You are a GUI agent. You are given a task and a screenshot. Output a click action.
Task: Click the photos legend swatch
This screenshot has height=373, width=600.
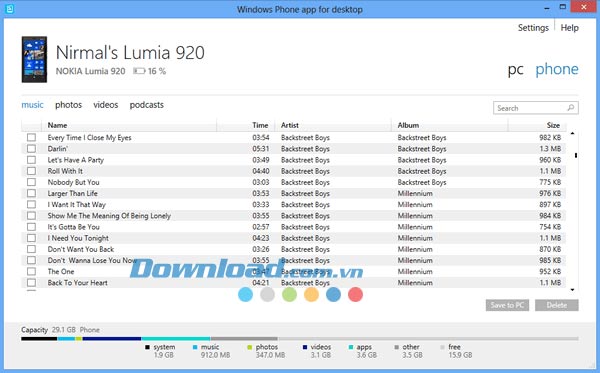coord(249,347)
